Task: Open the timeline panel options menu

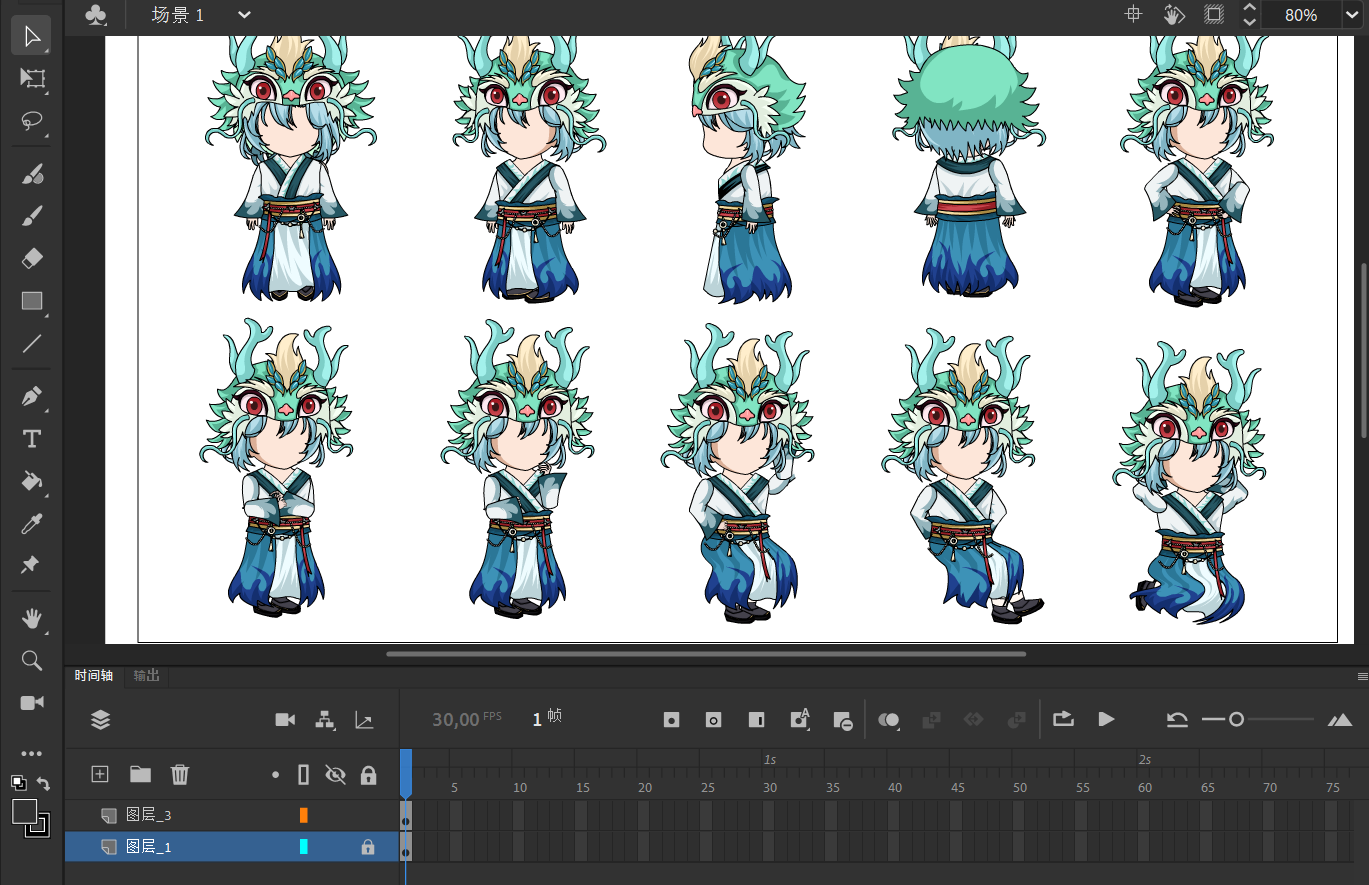Action: pos(1362,676)
